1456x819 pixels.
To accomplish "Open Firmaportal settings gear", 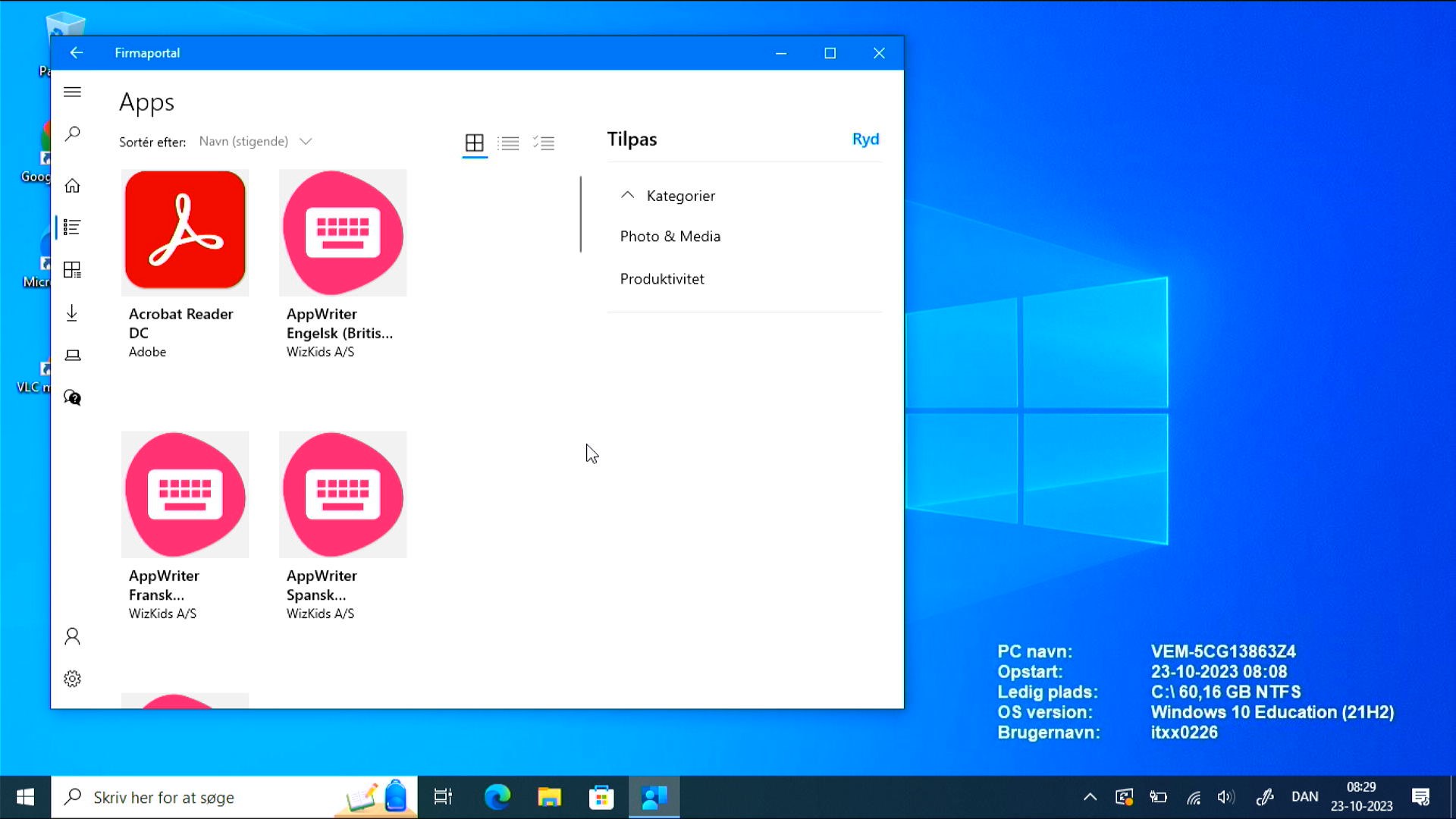I will point(72,679).
